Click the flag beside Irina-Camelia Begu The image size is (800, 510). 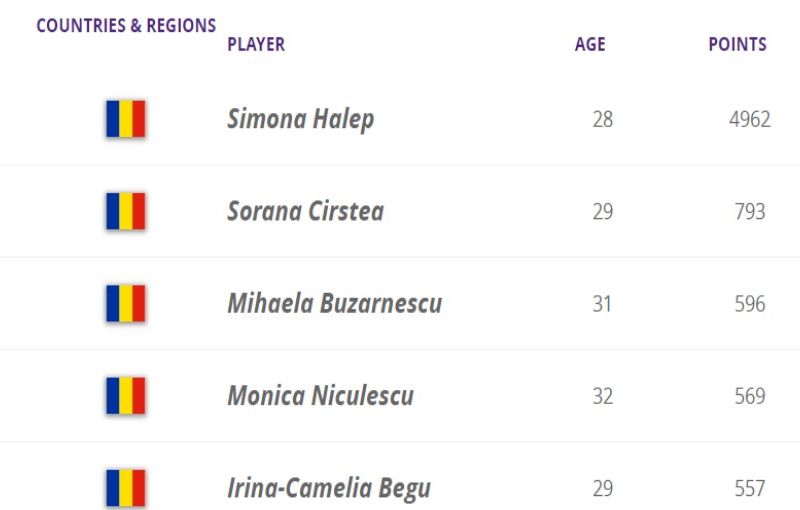[x=126, y=487]
